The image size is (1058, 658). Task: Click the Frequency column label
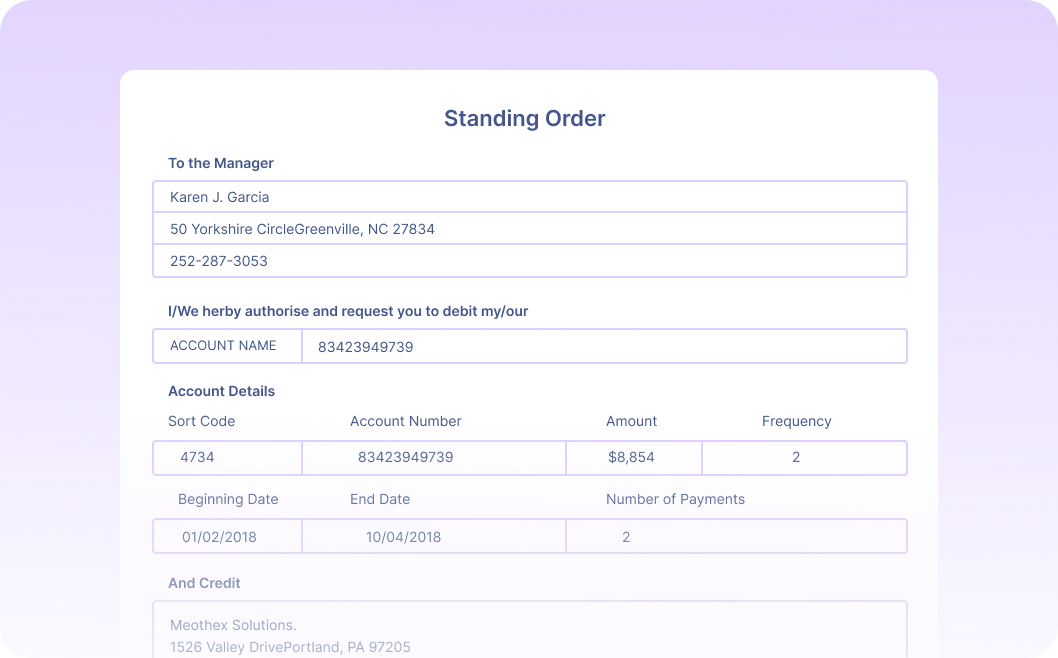pyautogui.click(x=796, y=421)
